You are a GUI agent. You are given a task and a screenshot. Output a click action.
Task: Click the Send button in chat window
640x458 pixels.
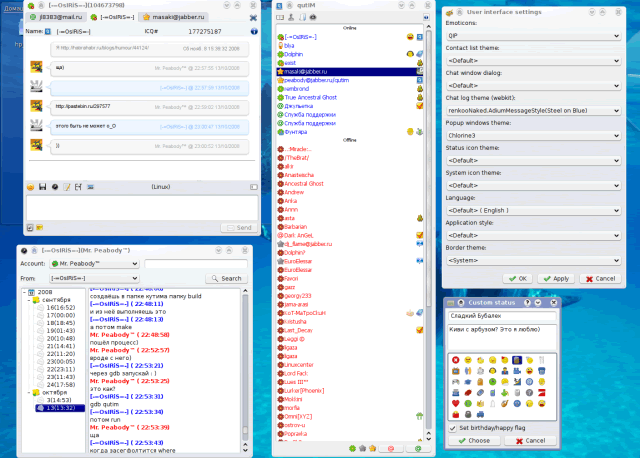coord(239,228)
